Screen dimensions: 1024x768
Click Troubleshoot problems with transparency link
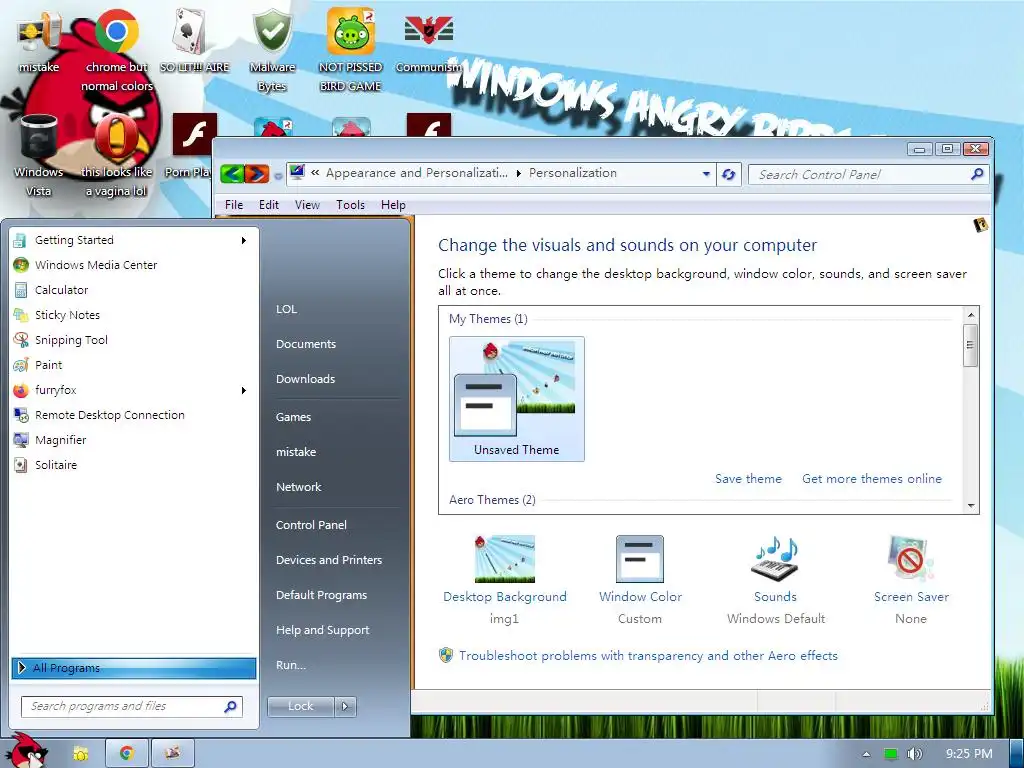pos(648,656)
